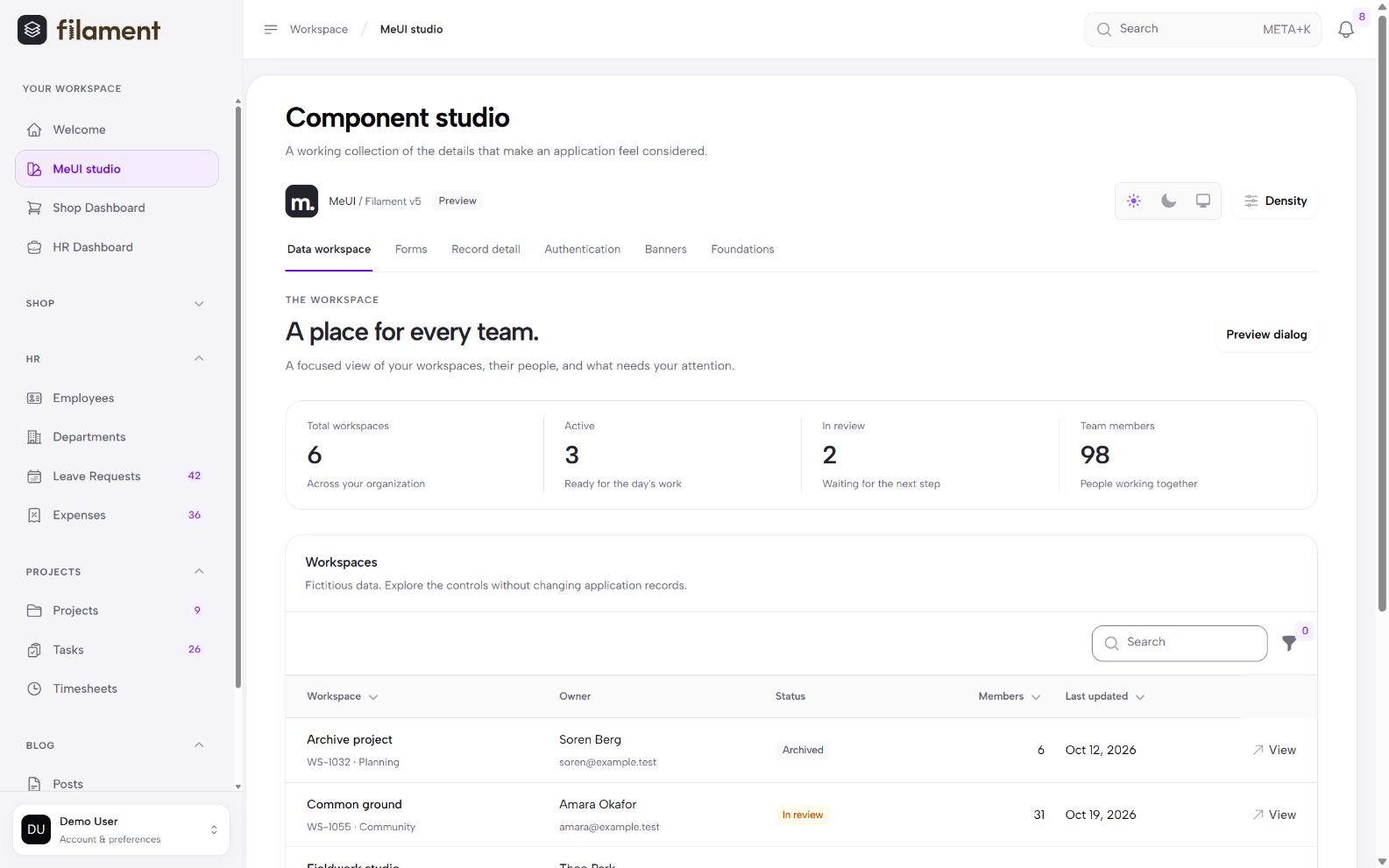Sort by Workspace column header

[343, 696]
